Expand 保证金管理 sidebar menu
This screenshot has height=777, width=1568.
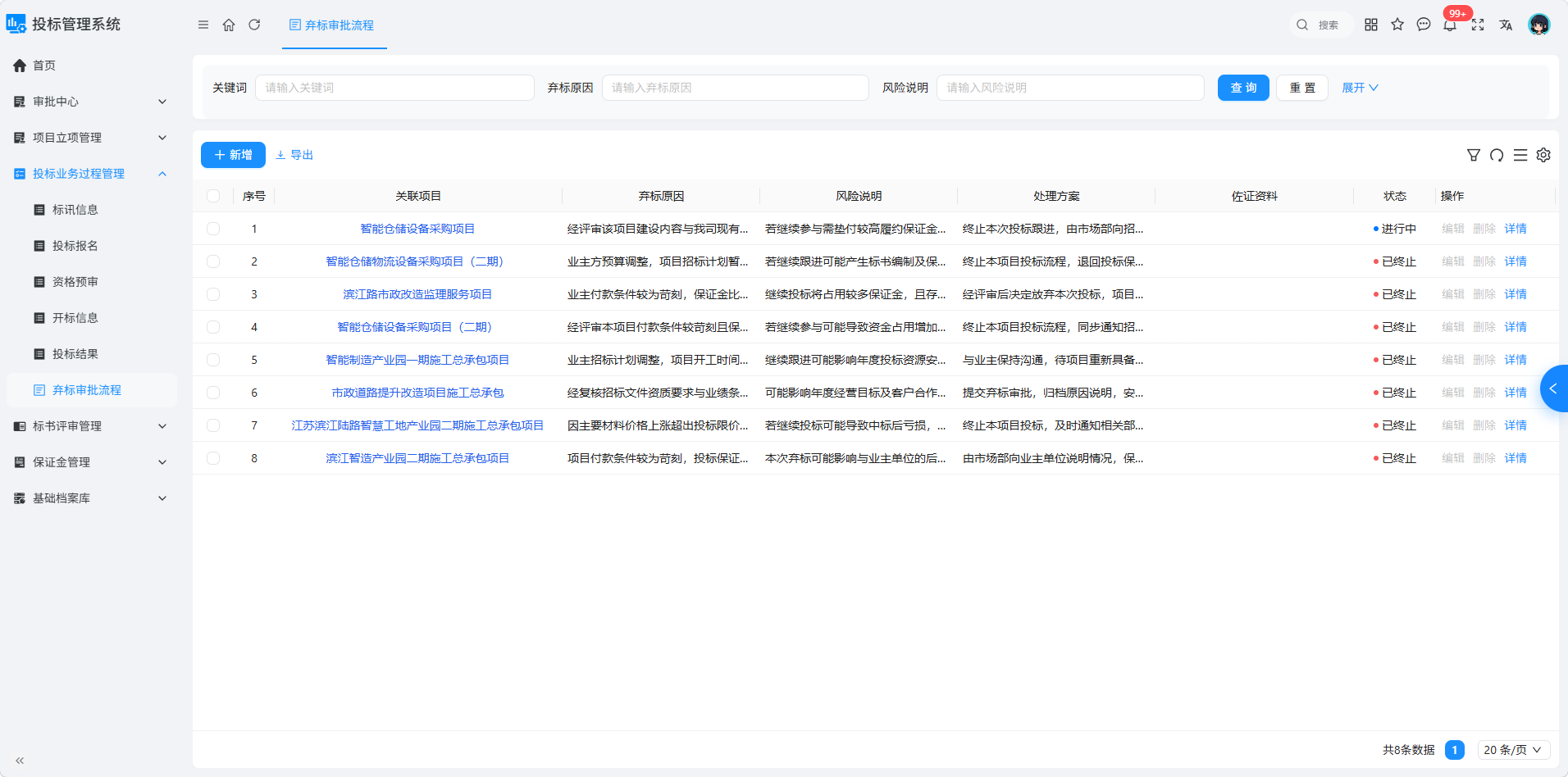[x=91, y=462]
